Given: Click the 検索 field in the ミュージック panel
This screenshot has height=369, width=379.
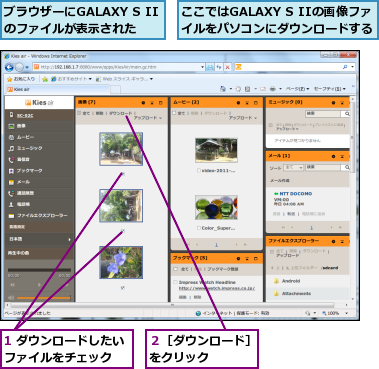Looking at the screenshot, I should [x=324, y=114].
